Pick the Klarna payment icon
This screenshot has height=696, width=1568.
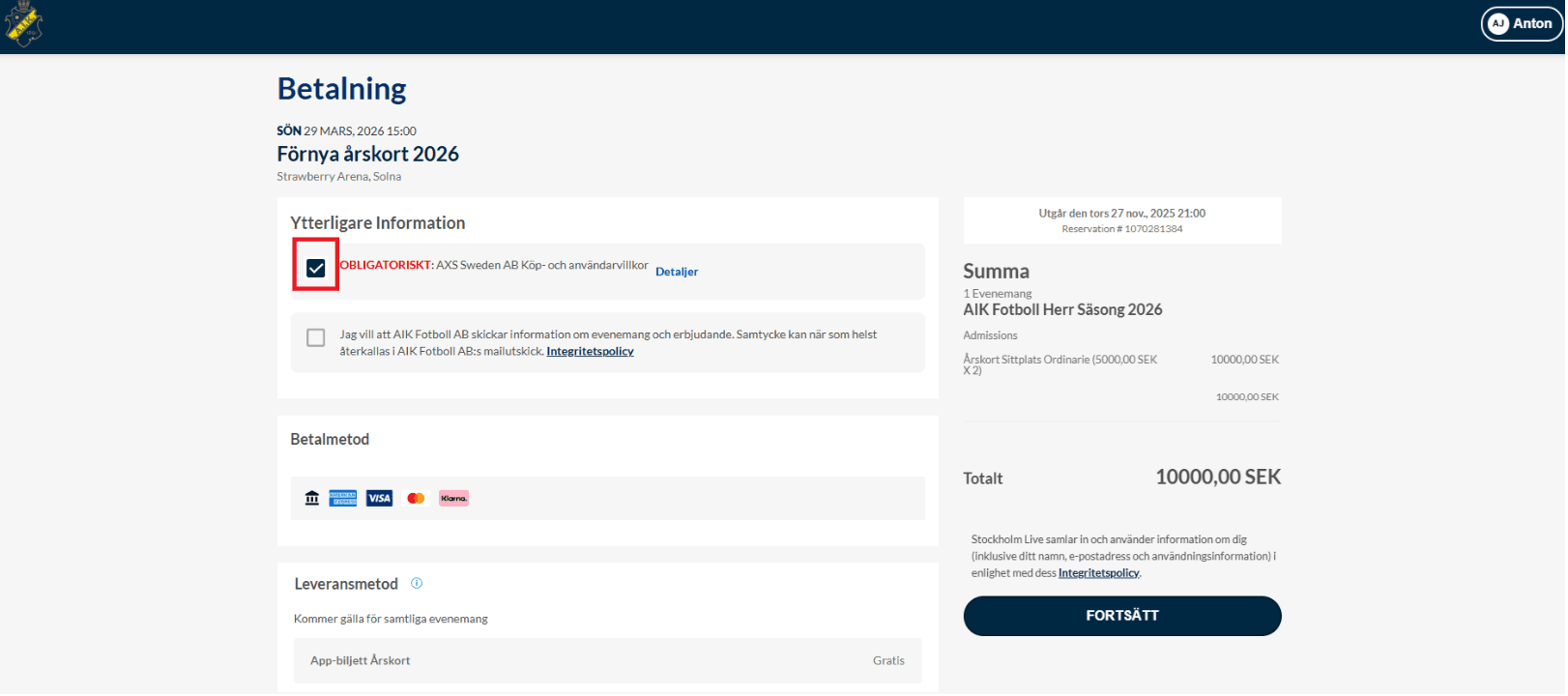coord(453,499)
